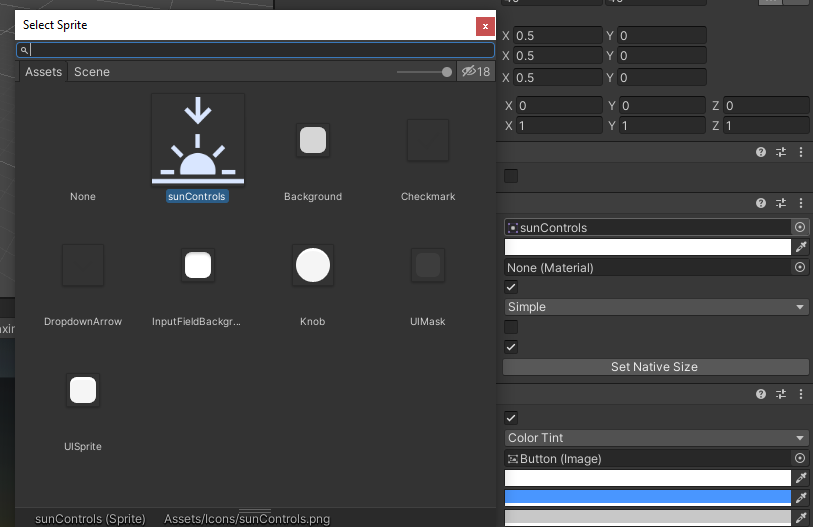This screenshot has width=813, height=527.
Task: Click the Button component's preset sliders icon
Action: coord(781,396)
